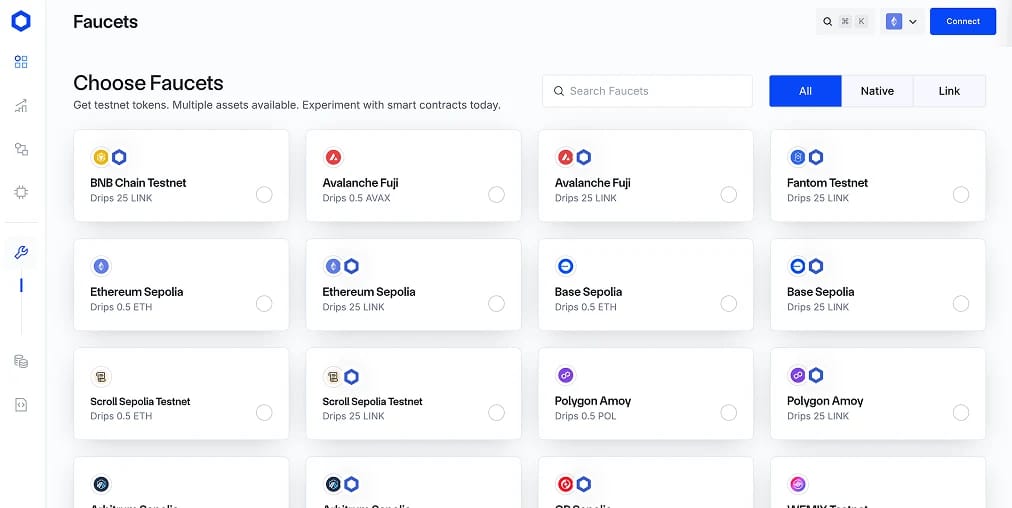The image size is (1012, 508).
Task: Click the Connect button
Action: 963,21
